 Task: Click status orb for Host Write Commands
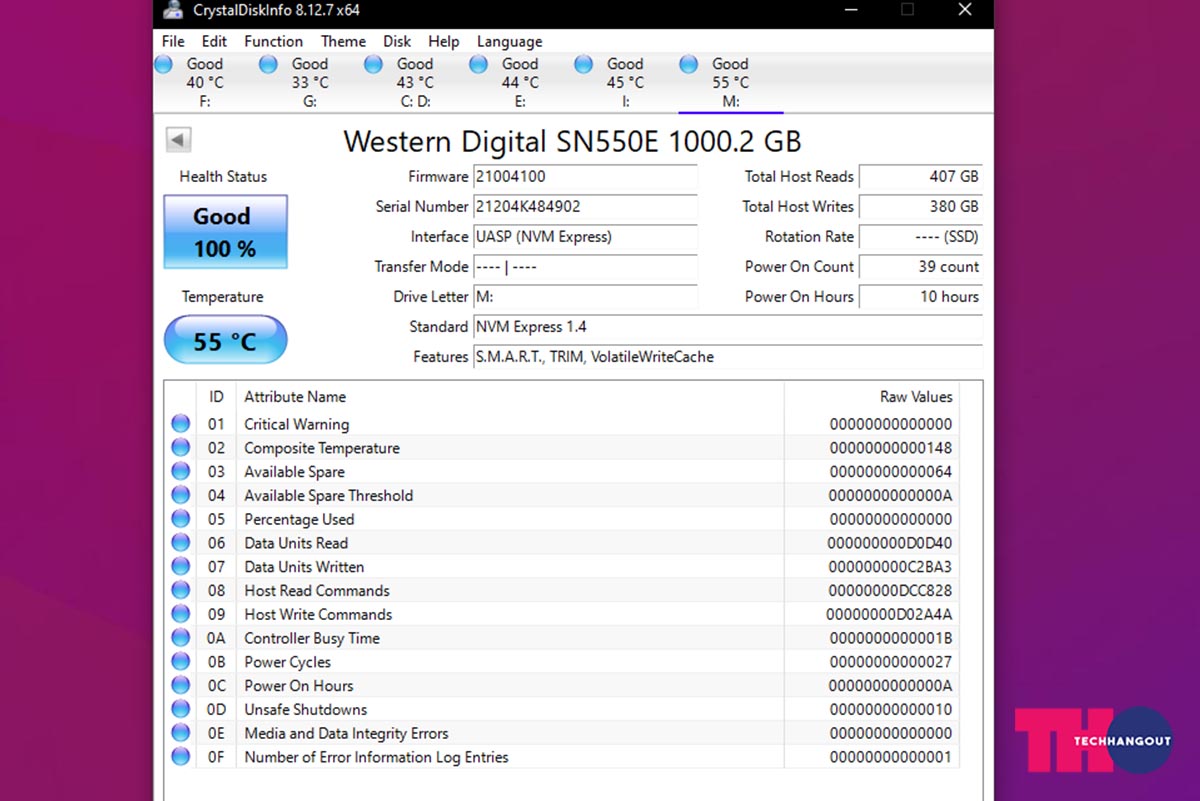point(181,614)
